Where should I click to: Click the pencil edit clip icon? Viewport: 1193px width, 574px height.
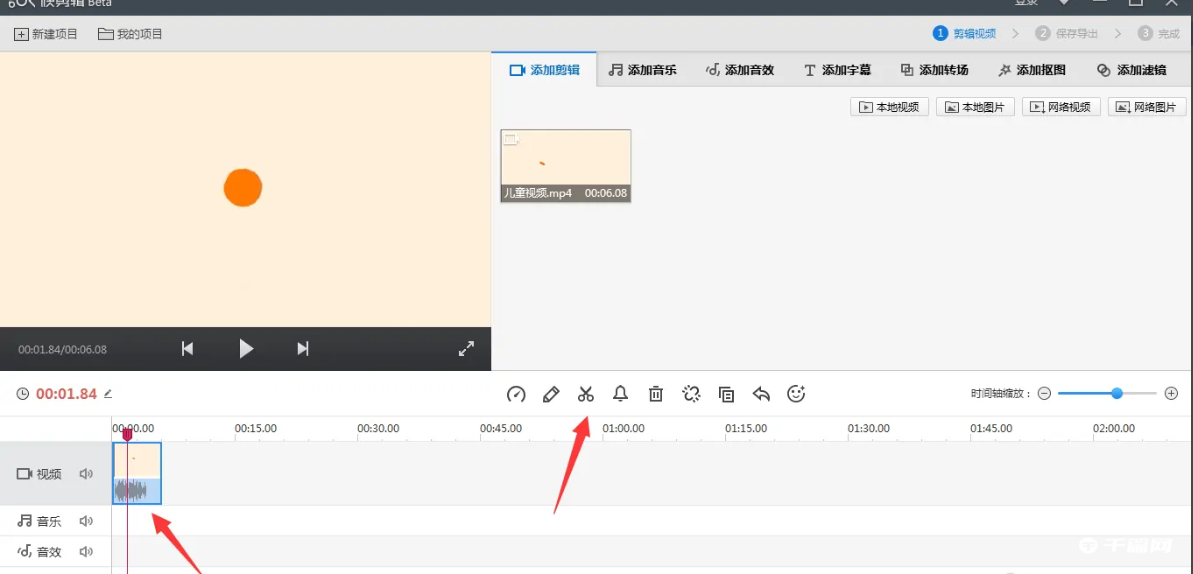pyautogui.click(x=551, y=394)
